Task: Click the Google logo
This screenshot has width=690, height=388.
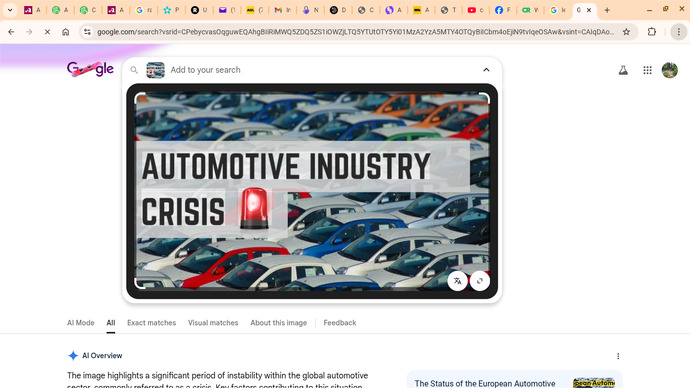Action: point(90,69)
